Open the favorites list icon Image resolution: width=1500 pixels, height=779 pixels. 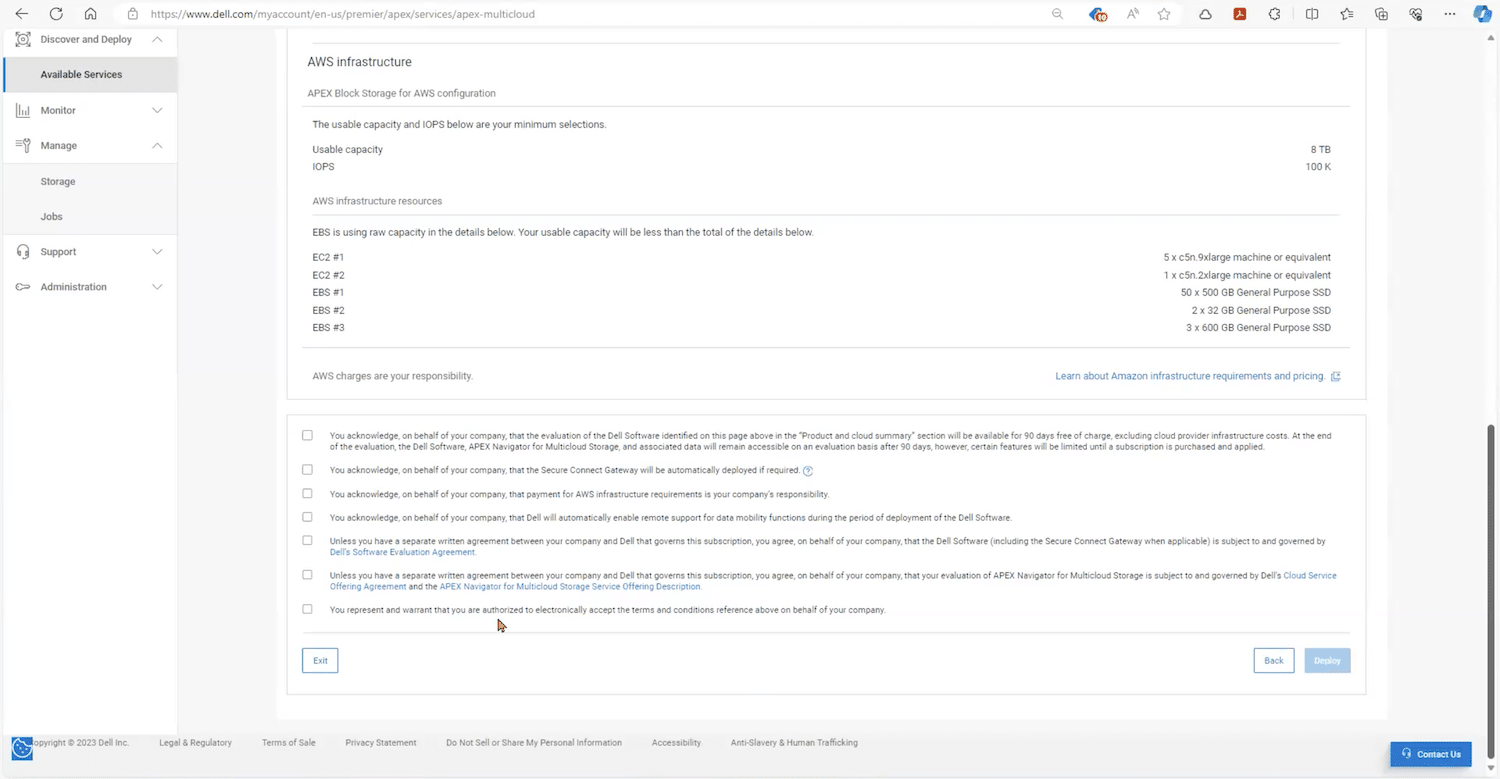[1347, 14]
